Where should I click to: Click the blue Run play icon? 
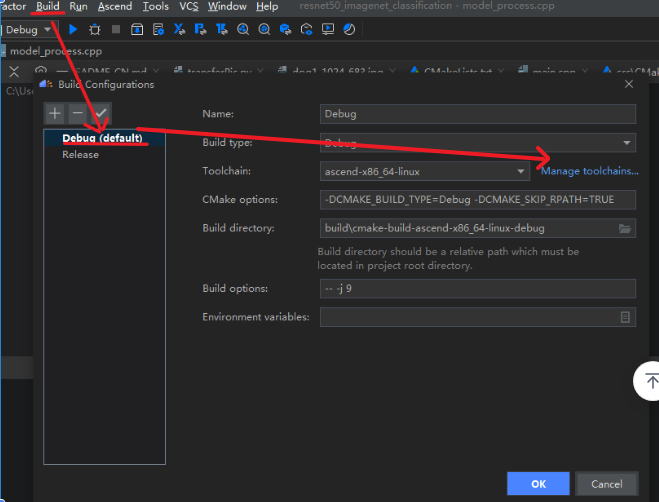click(x=73, y=29)
